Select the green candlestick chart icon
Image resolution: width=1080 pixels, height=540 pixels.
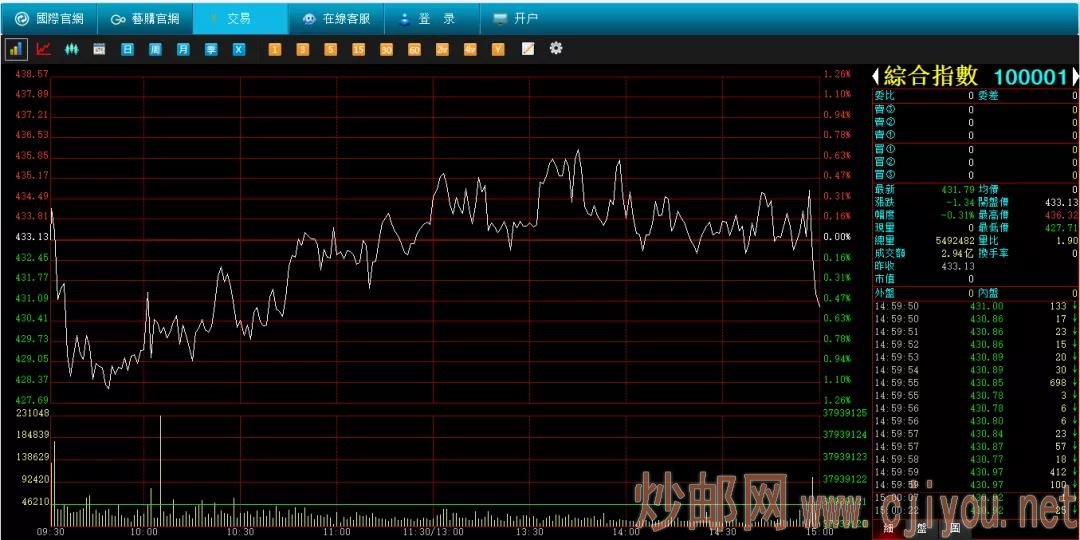(x=71, y=48)
